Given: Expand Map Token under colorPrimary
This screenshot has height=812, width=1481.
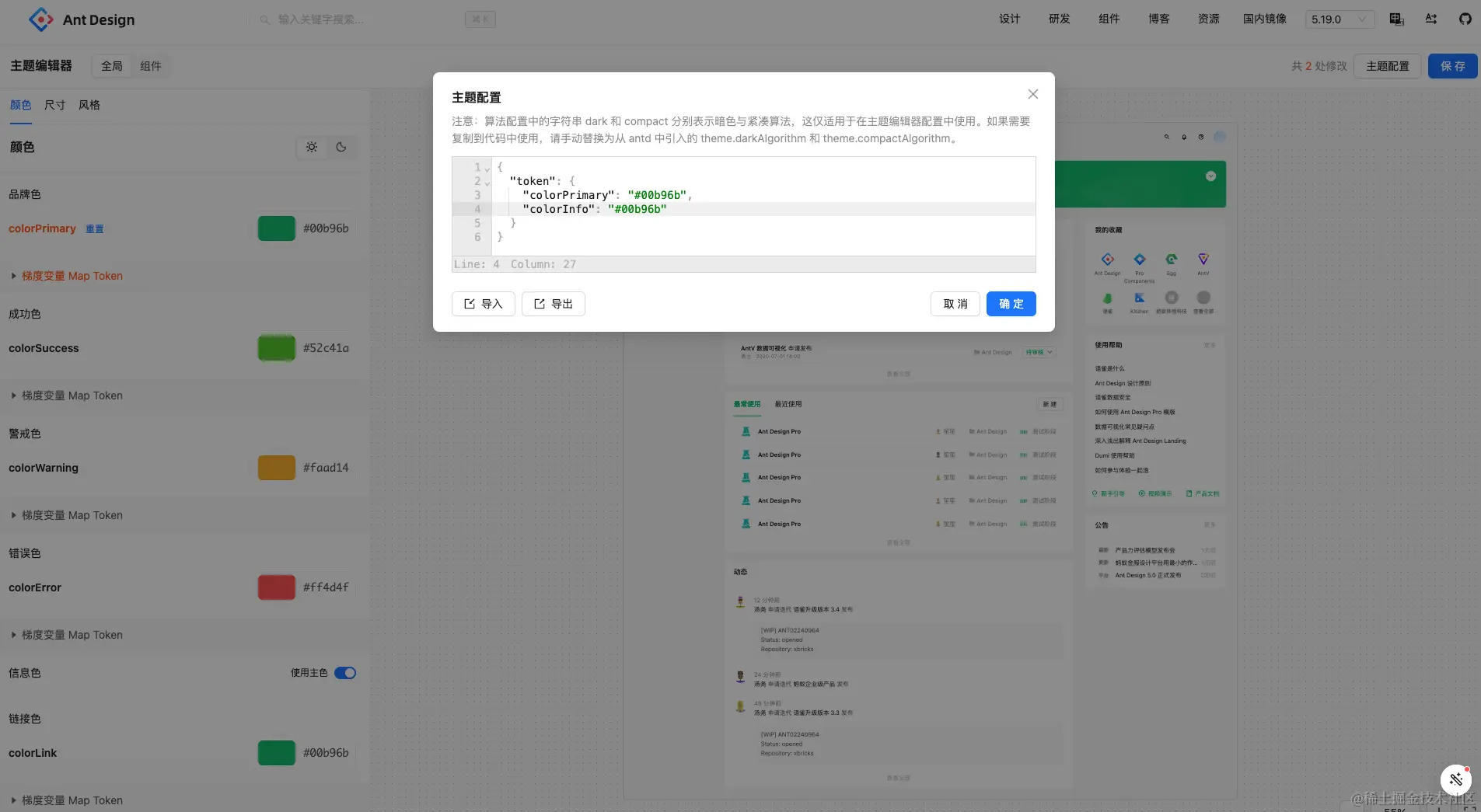Looking at the screenshot, I should 67,276.
